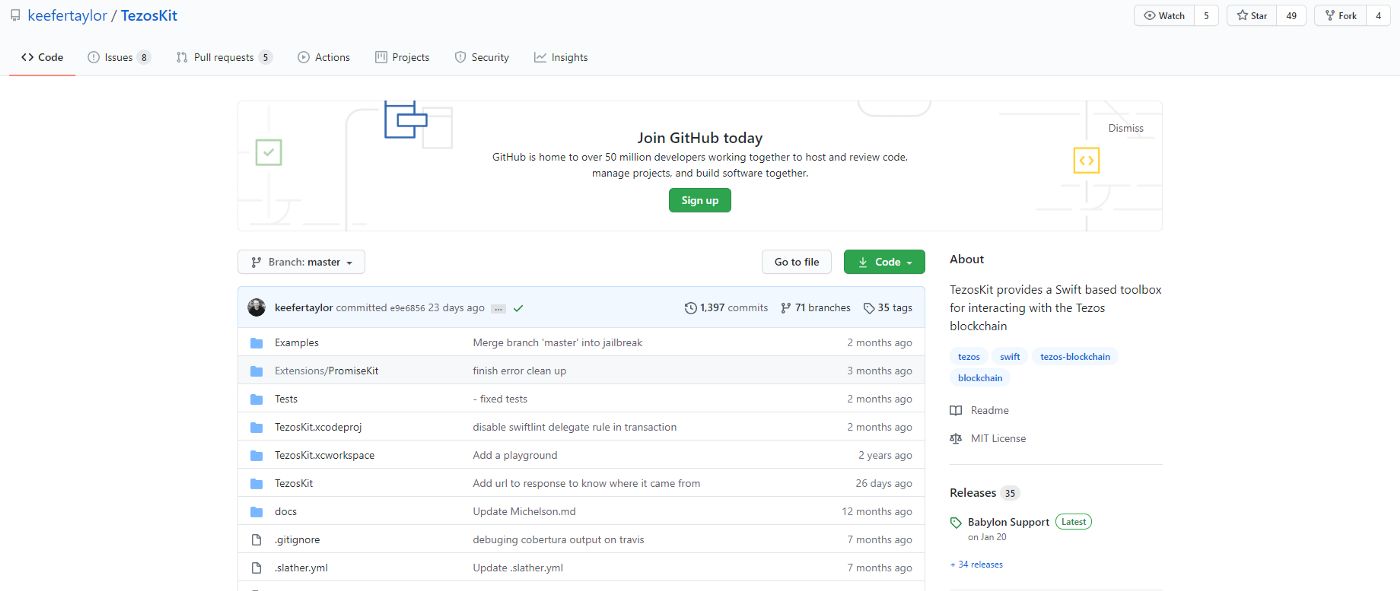Viewport: 1400px width, 591px height.
Task: Open the .slather.yml file
Action: pos(301,567)
